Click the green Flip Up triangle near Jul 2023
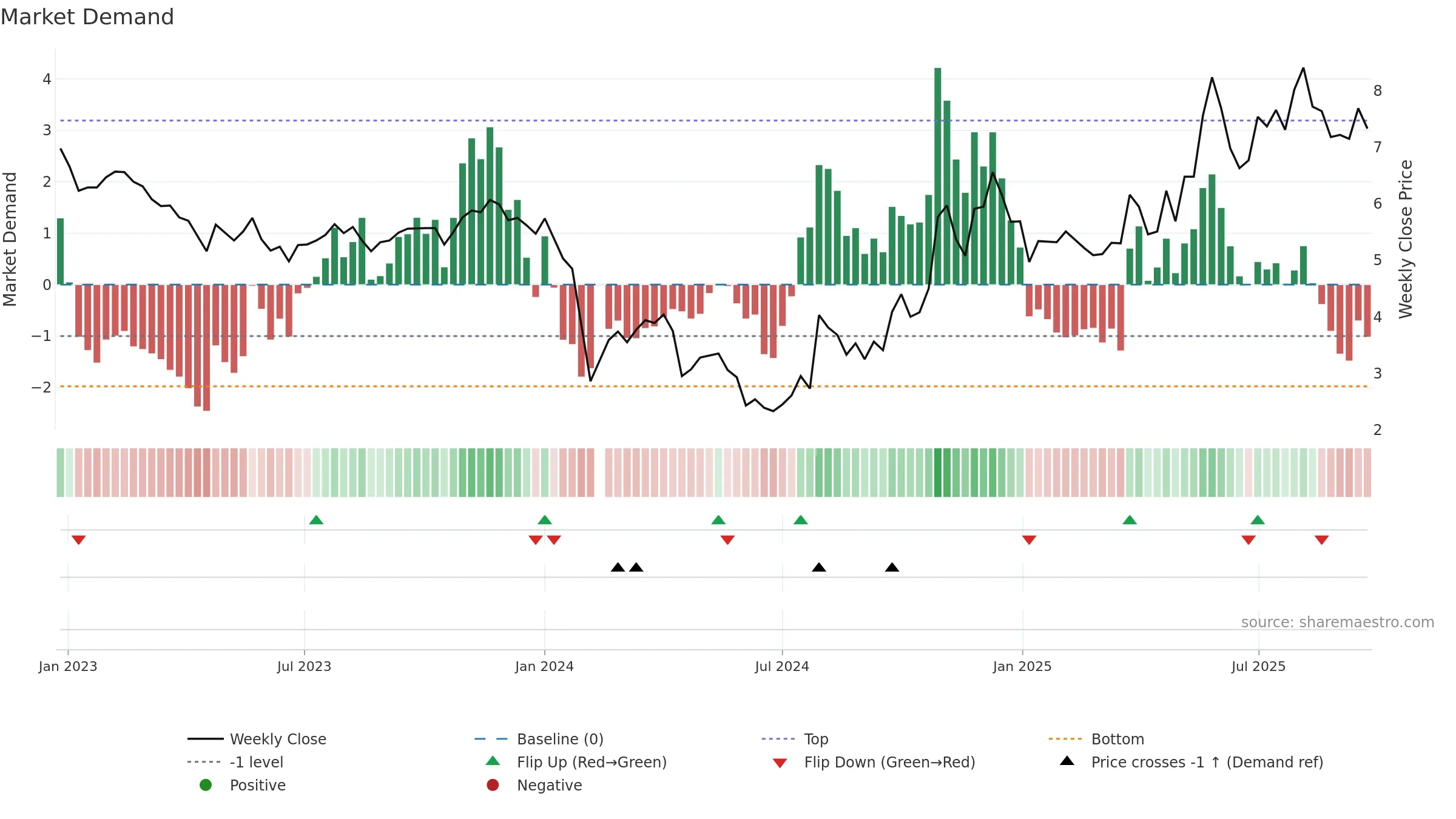The width and height of the screenshot is (1456, 819). click(316, 520)
